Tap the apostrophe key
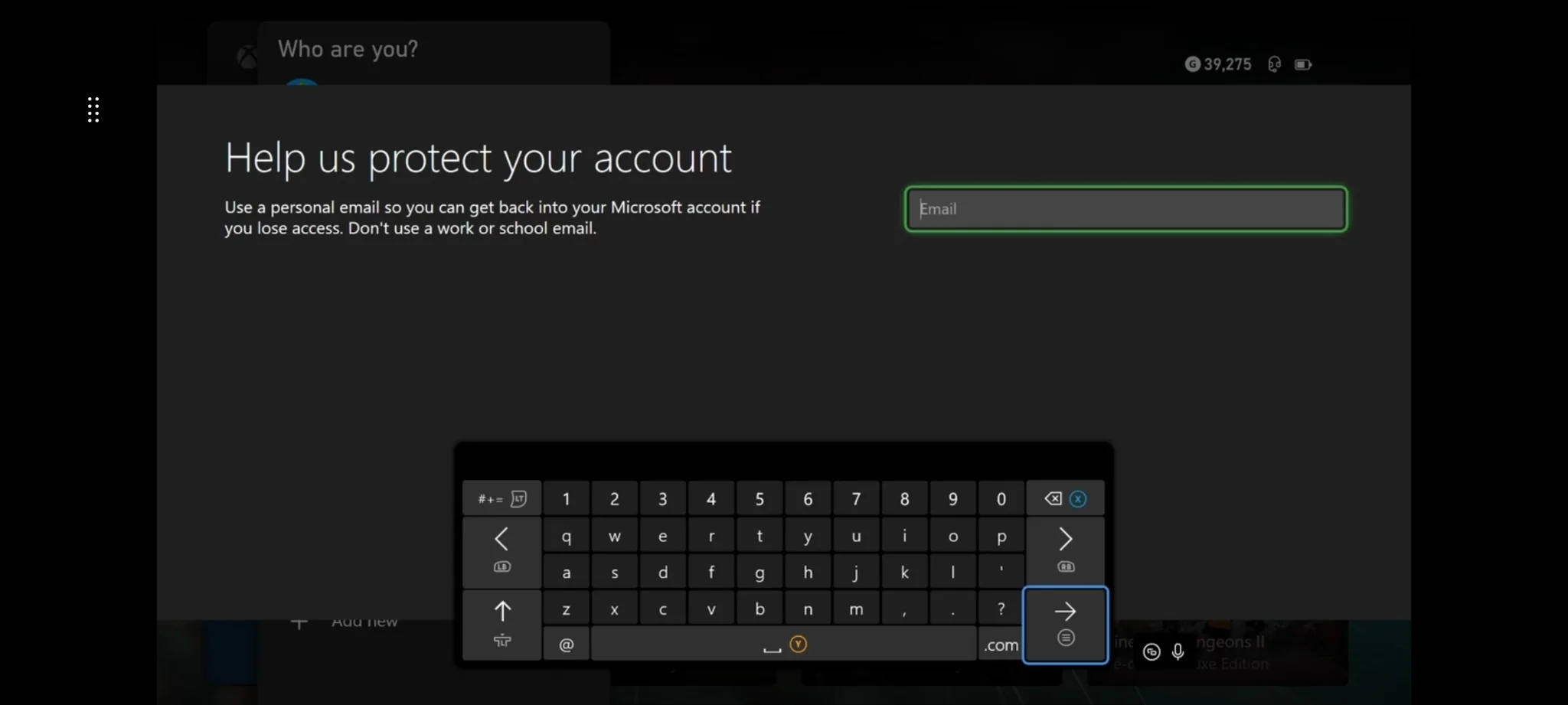Viewport: 1568px width, 705px height. 1001,572
